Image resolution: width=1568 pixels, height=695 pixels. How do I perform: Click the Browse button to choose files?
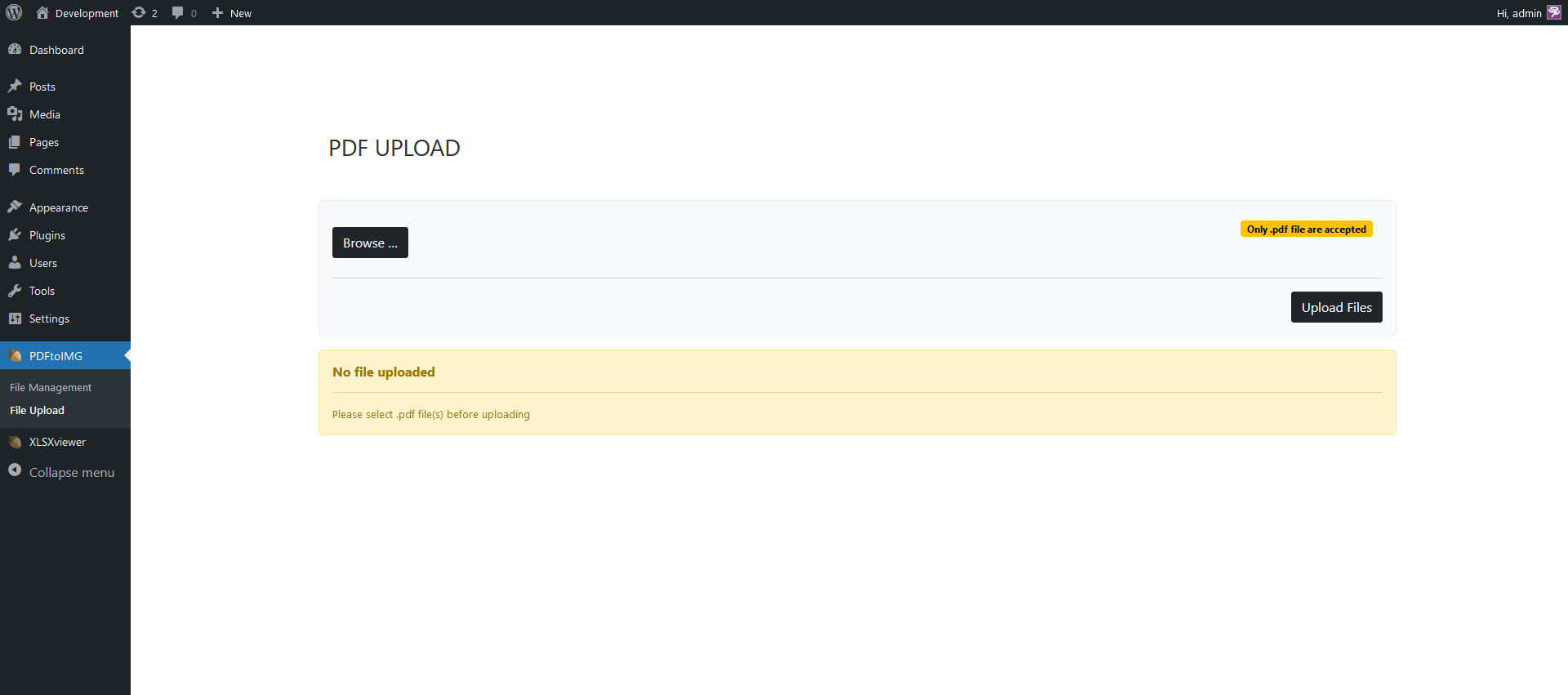pyautogui.click(x=370, y=243)
